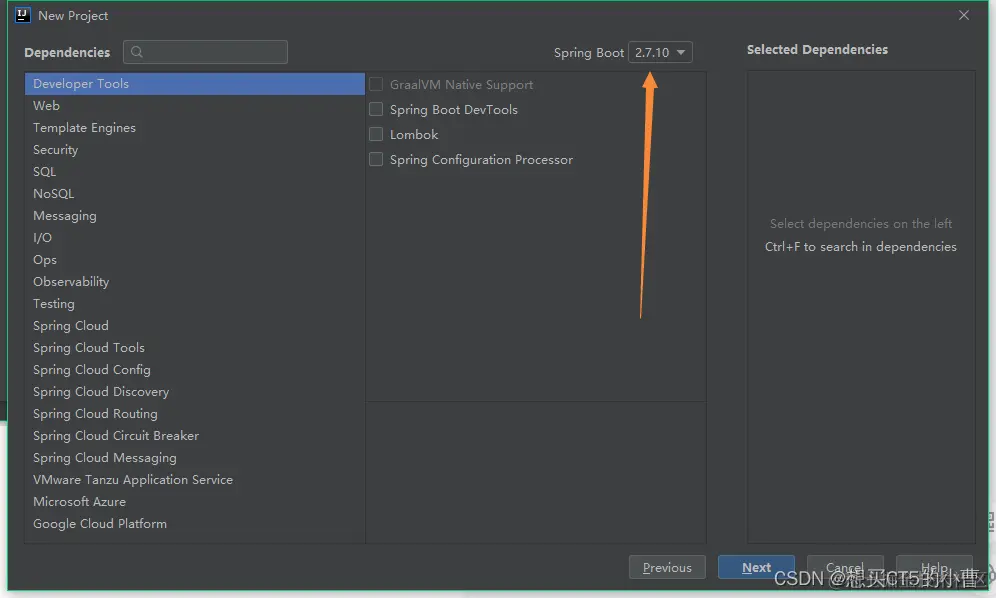
Task: Open VMware Tanzu Application Service category
Action: click(x=194, y=480)
